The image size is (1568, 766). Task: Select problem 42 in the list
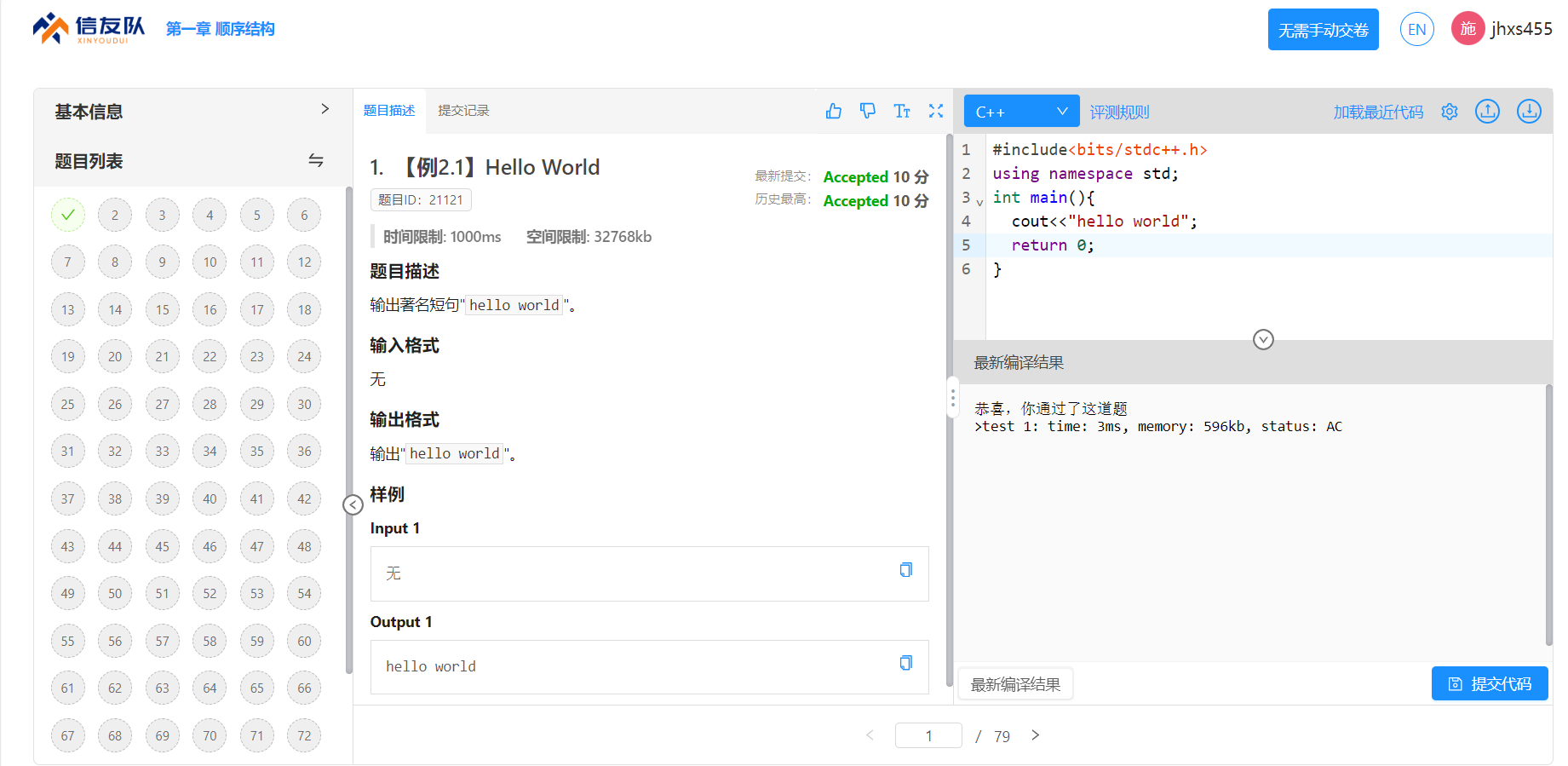304,498
